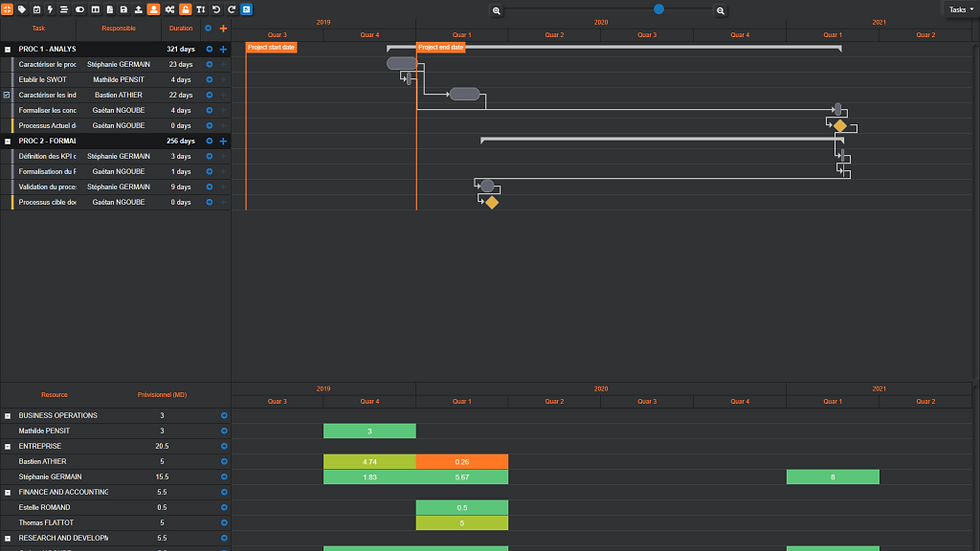Select Formaliser les conc task
This screenshot has width=980, height=551.
[48, 111]
